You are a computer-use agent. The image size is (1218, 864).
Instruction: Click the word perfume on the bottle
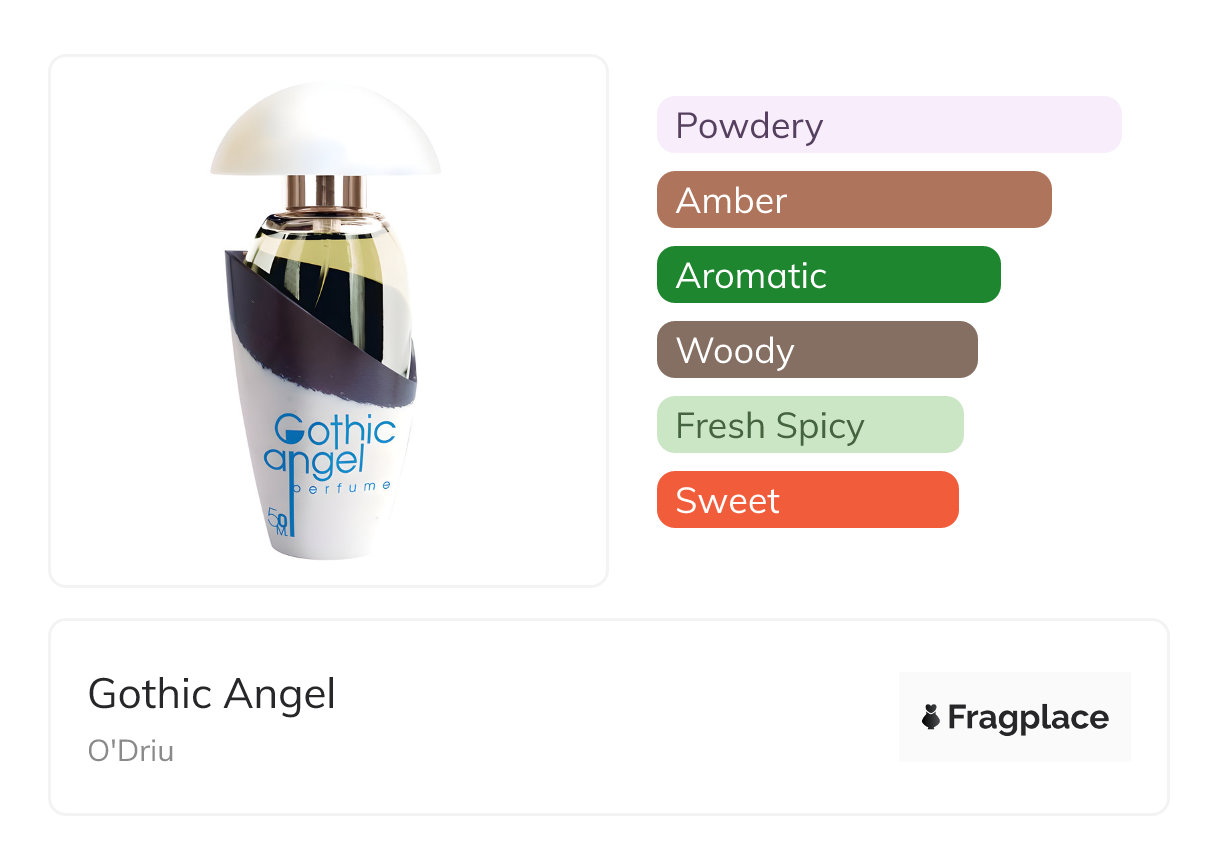click(342, 486)
